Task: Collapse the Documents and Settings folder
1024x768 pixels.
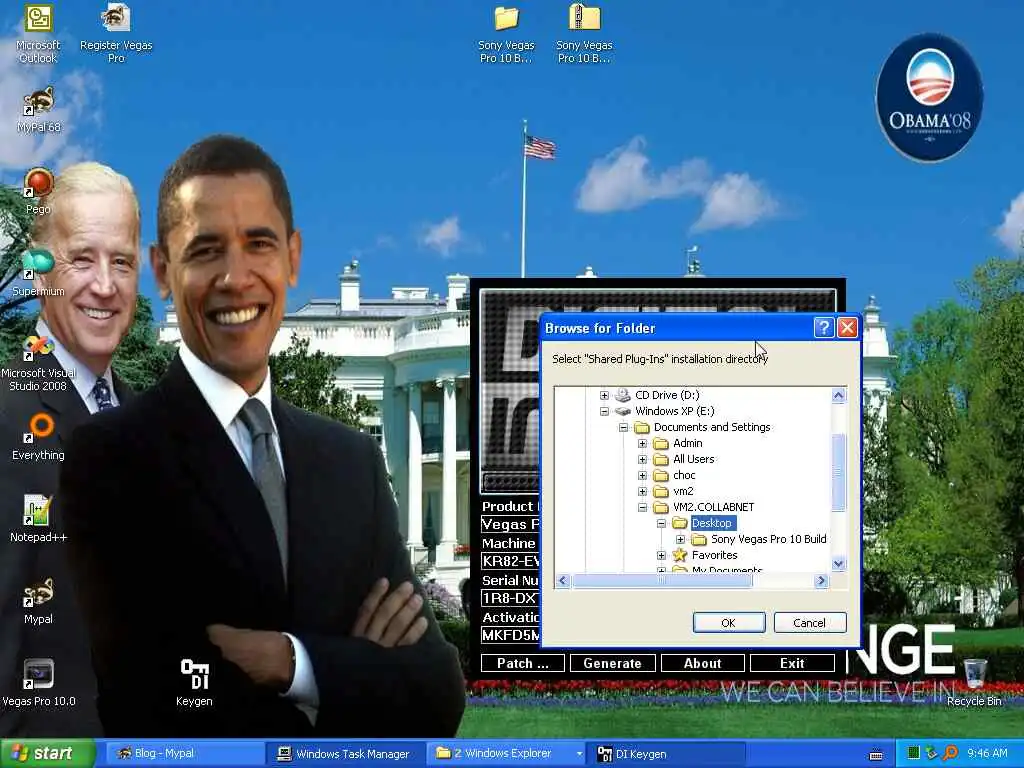Action: tap(624, 427)
